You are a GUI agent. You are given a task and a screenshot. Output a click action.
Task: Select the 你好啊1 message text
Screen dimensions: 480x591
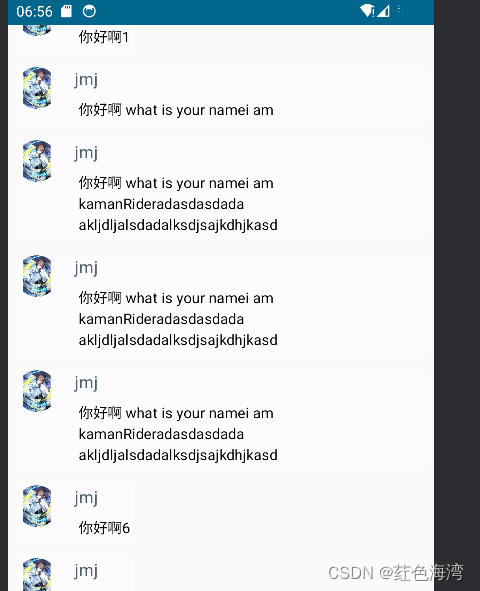pyautogui.click(x=104, y=37)
